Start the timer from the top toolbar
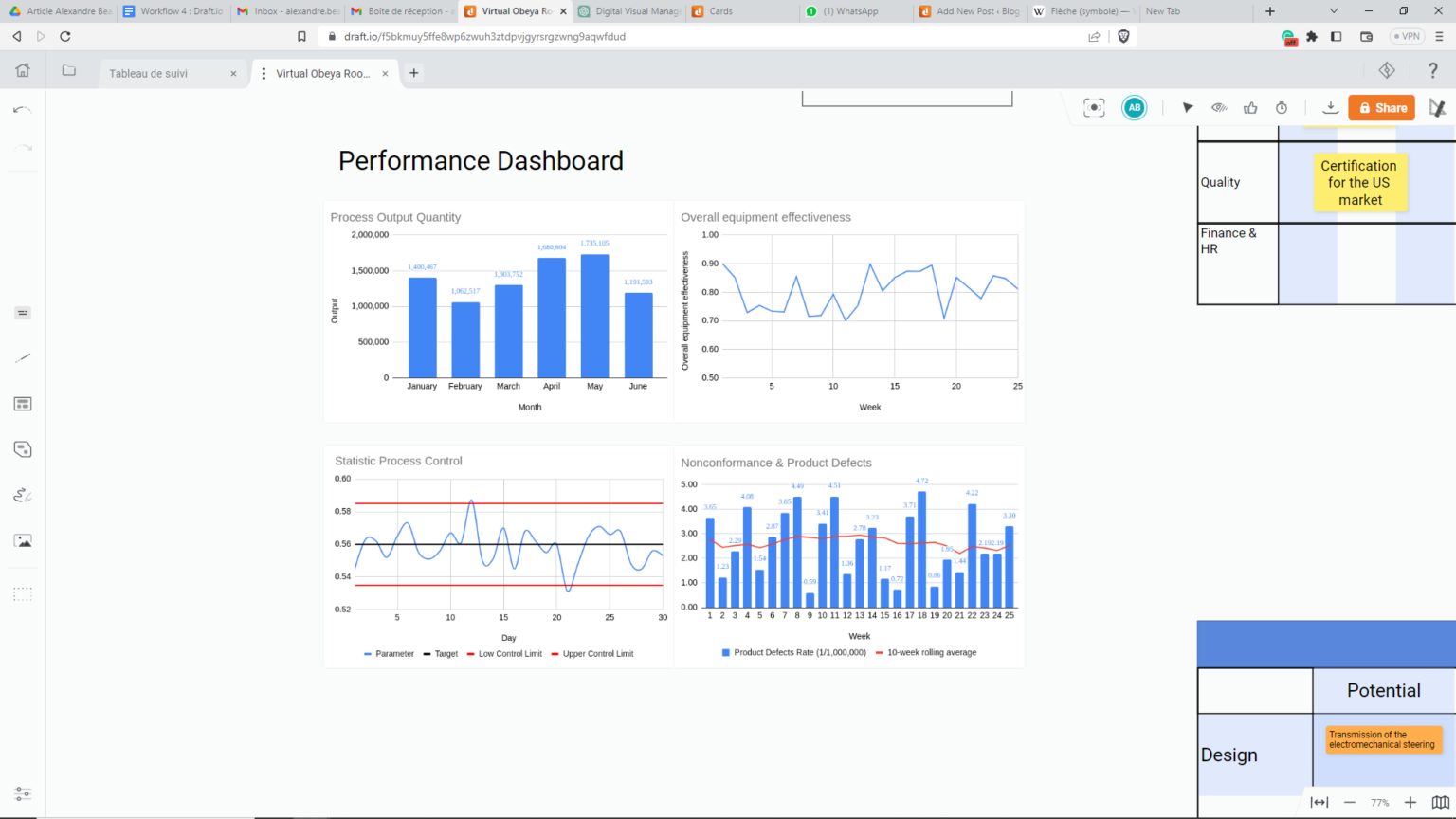This screenshot has width=1456, height=819. (x=1281, y=107)
